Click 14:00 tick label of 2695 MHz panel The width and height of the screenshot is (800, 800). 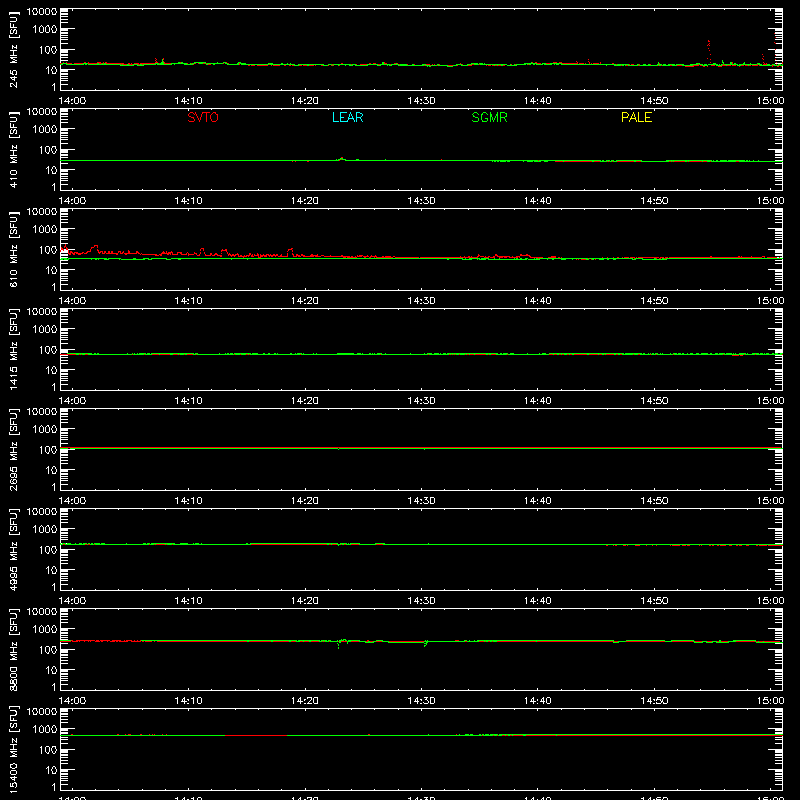tap(72, 501)
